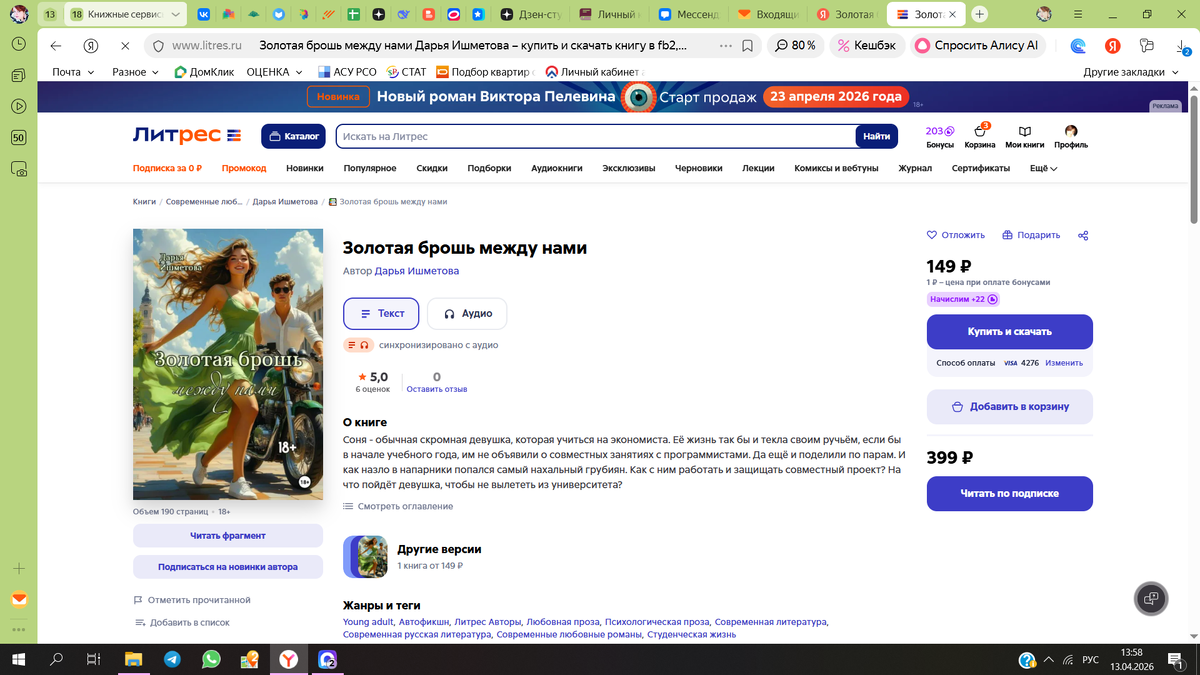Open File Explorer from the taskbar
The width and height of the screenshot is (1200, 675).
coord(133,659)
